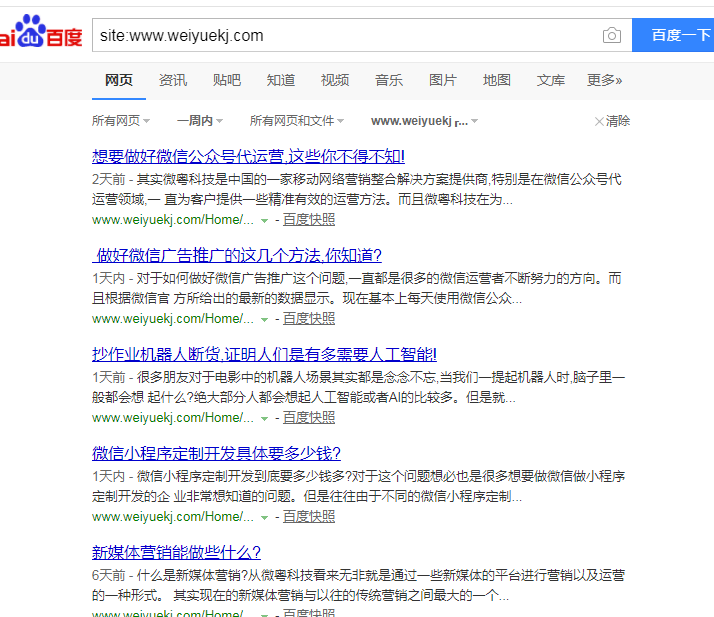Open result 做好微信广告推广的这几个方法

point(238,255)
